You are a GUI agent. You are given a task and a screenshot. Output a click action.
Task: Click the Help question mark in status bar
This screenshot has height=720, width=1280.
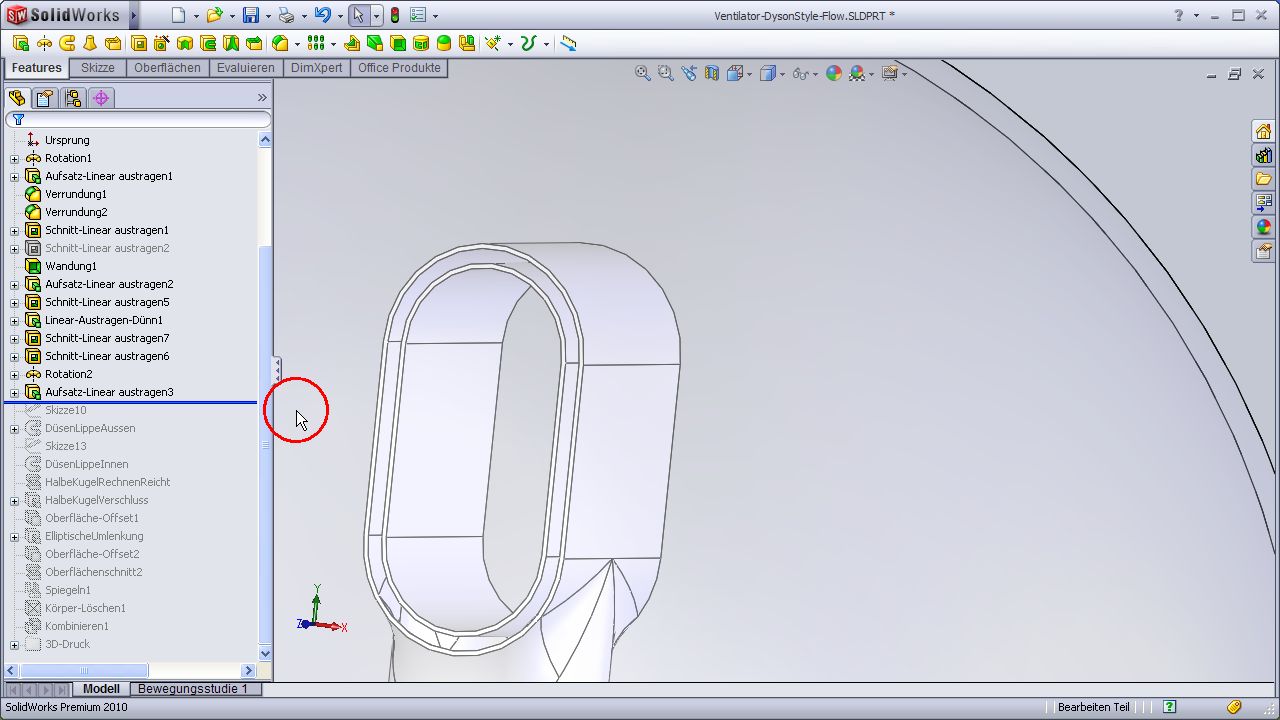pyautogui.click(x=1169, y=707)
